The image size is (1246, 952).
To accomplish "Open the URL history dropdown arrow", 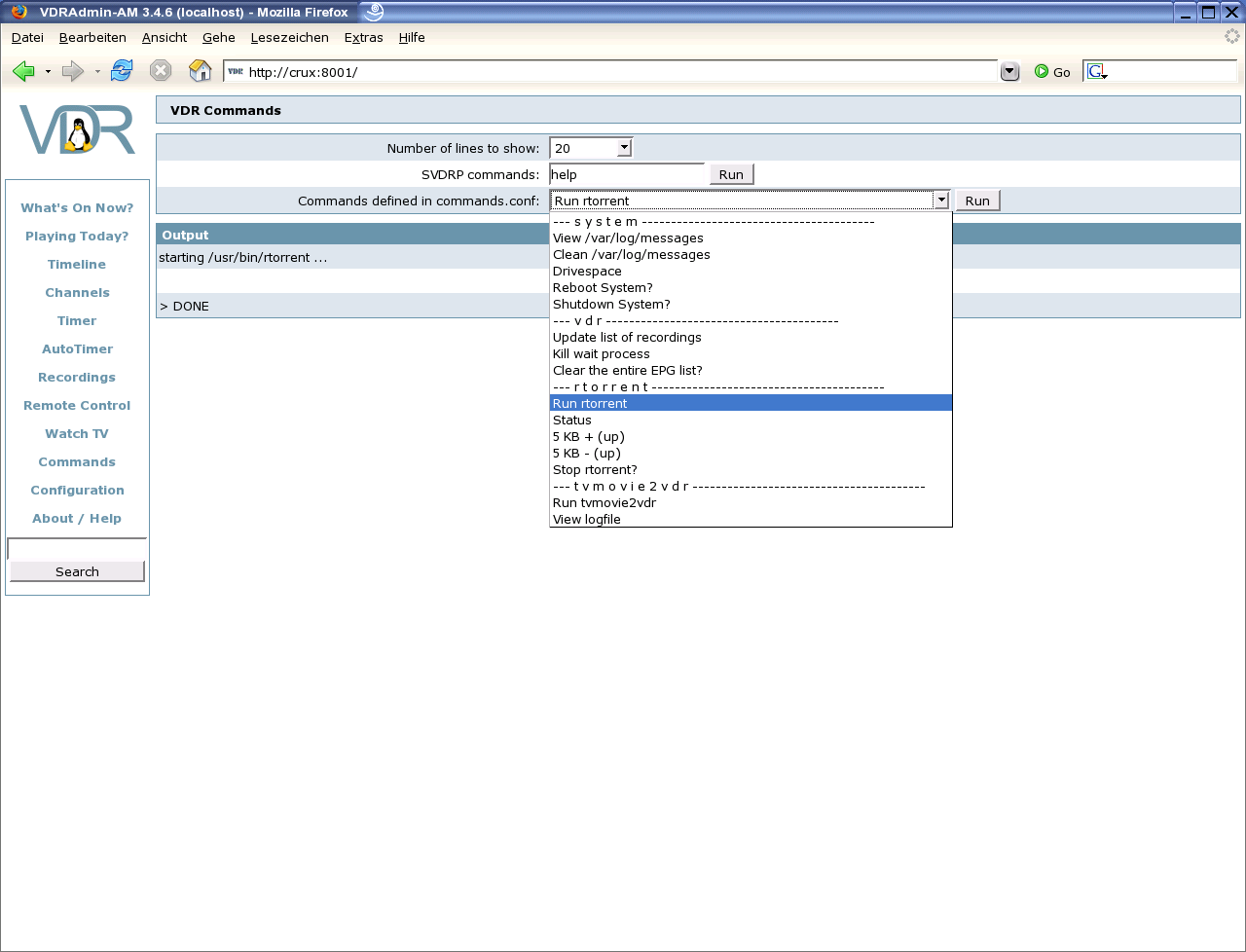I will 1009,72.
